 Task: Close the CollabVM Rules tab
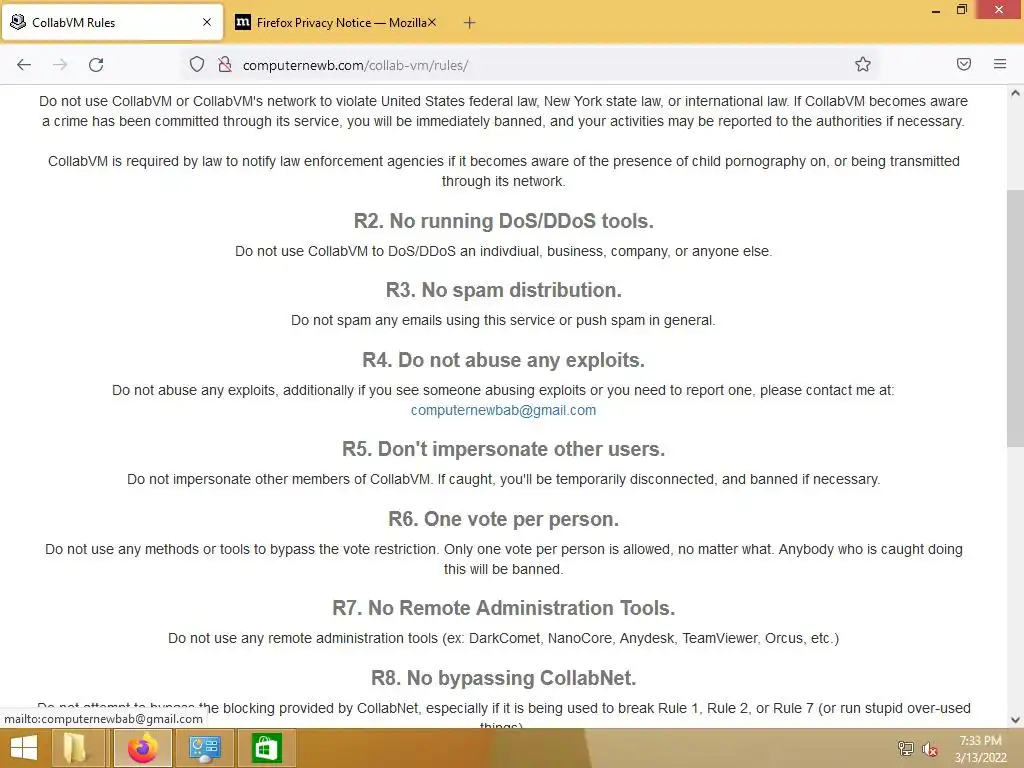pyautogui.click(x=207, y=22)
